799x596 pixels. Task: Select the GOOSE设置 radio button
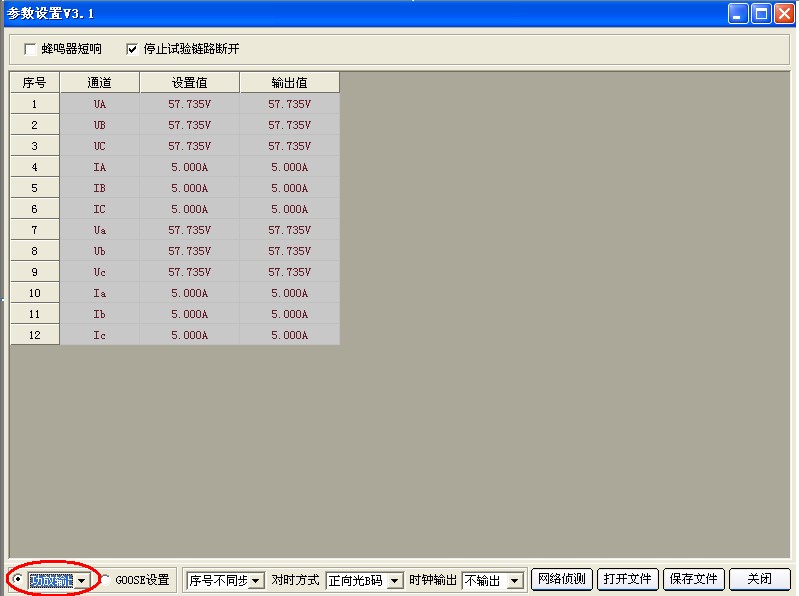click(x=106, y=580)
